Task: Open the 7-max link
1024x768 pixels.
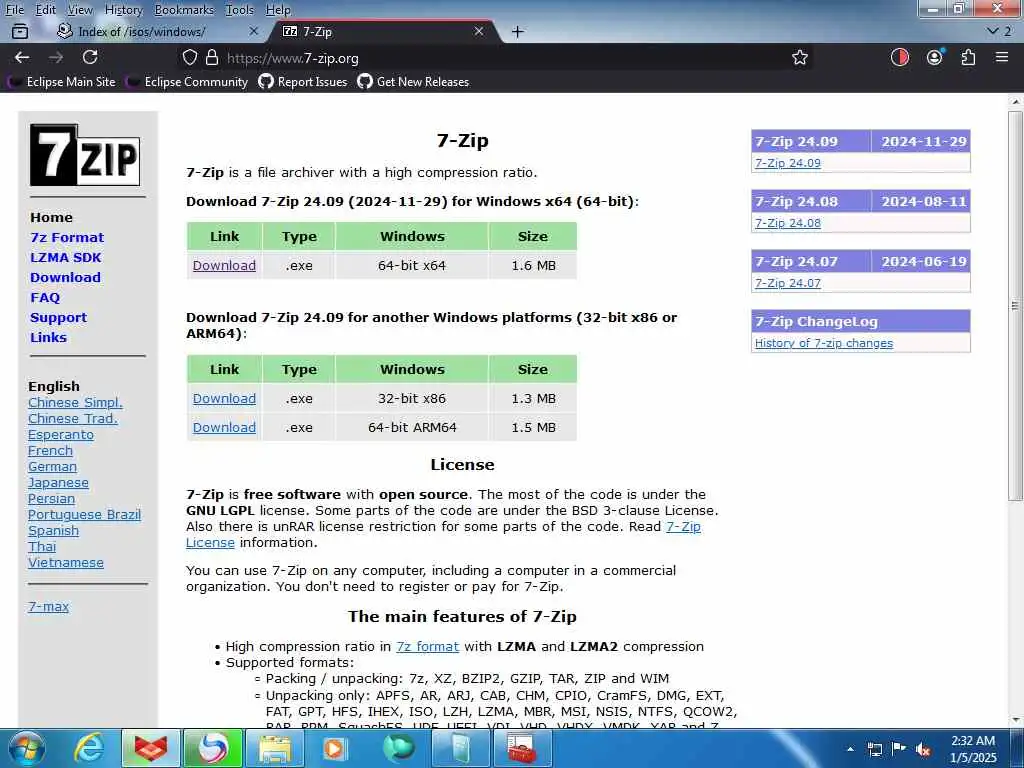Action: click(48, 606)
